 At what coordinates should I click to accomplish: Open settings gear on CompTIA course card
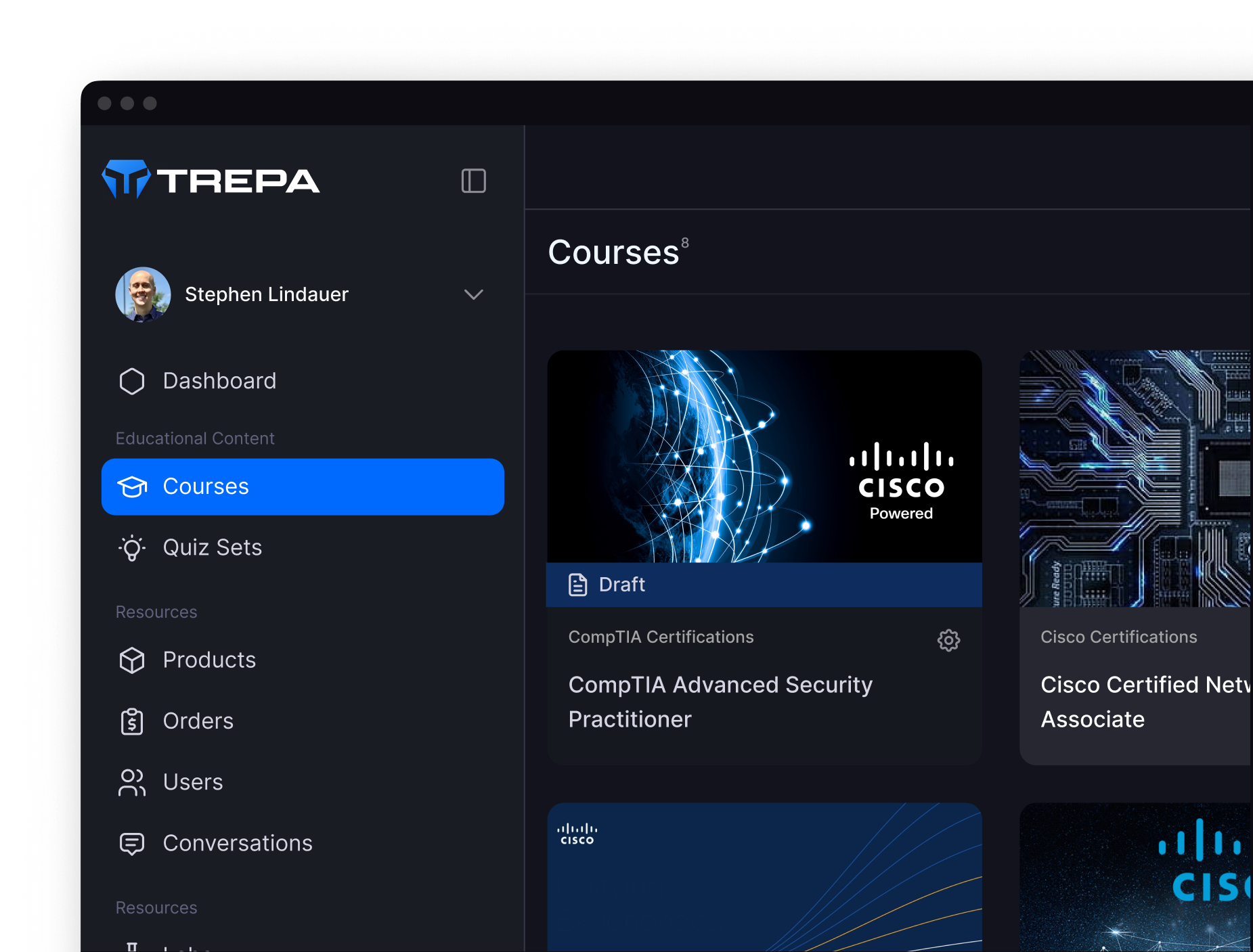pos(948,639)
